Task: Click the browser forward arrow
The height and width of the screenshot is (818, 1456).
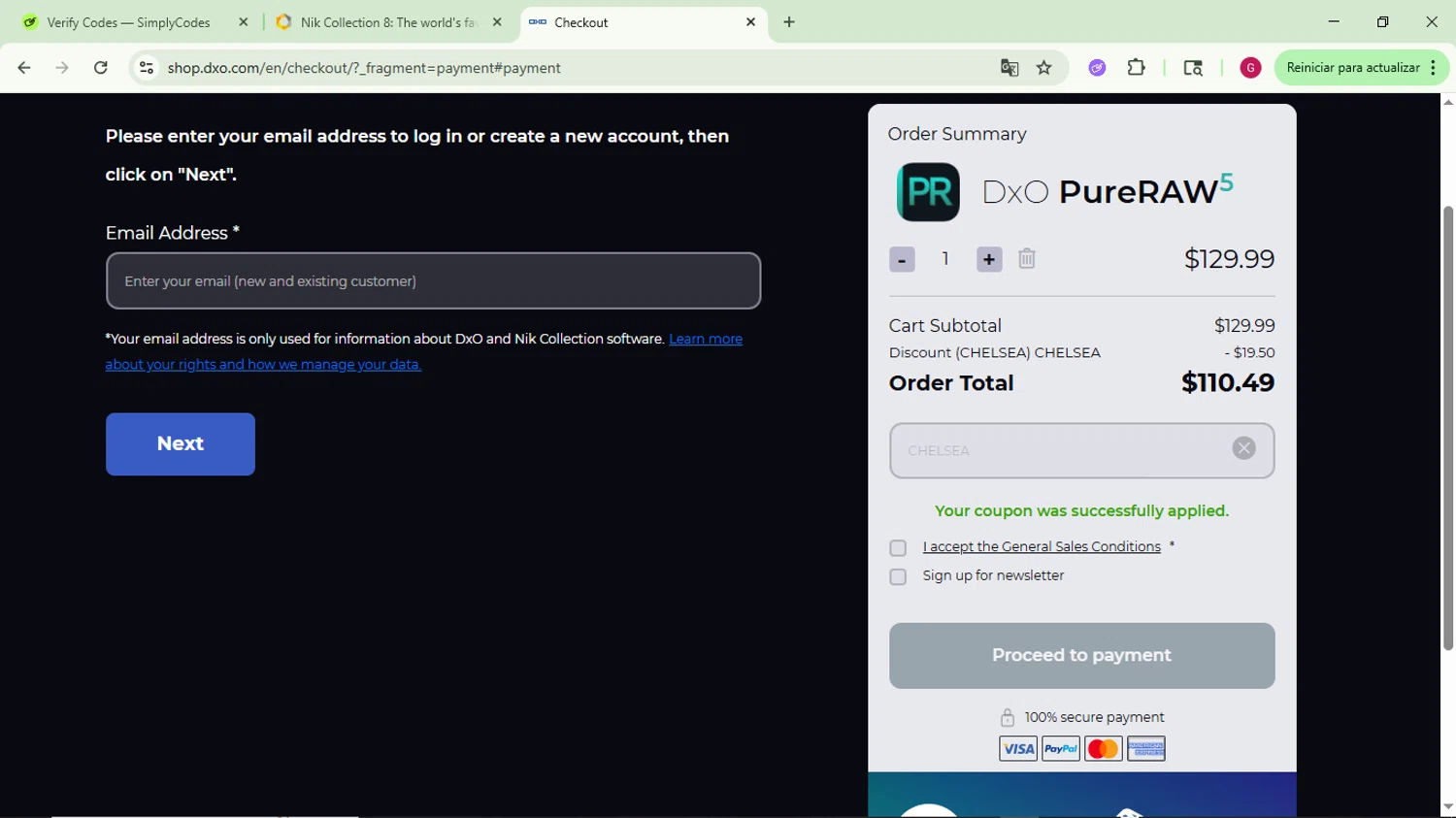Action: 62,68
